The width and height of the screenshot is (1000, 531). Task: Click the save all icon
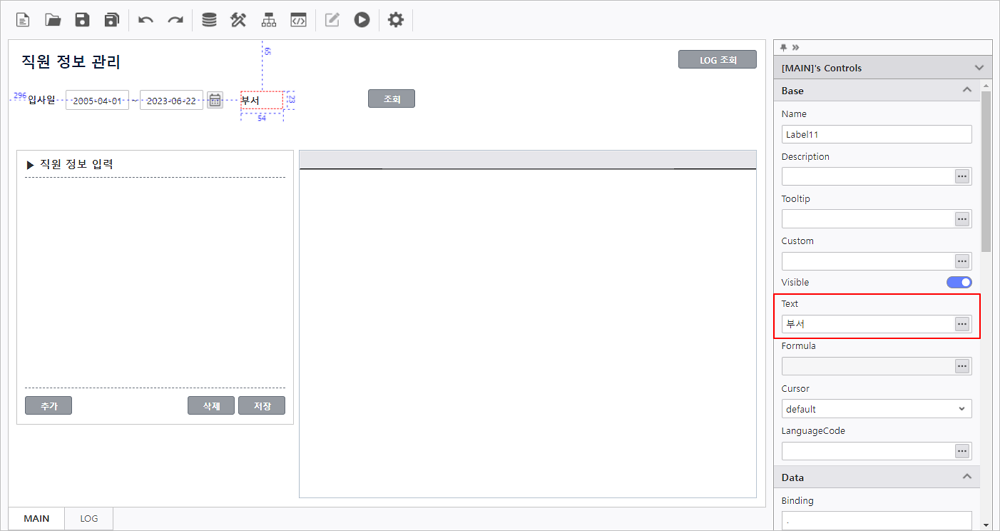(112, 20)
